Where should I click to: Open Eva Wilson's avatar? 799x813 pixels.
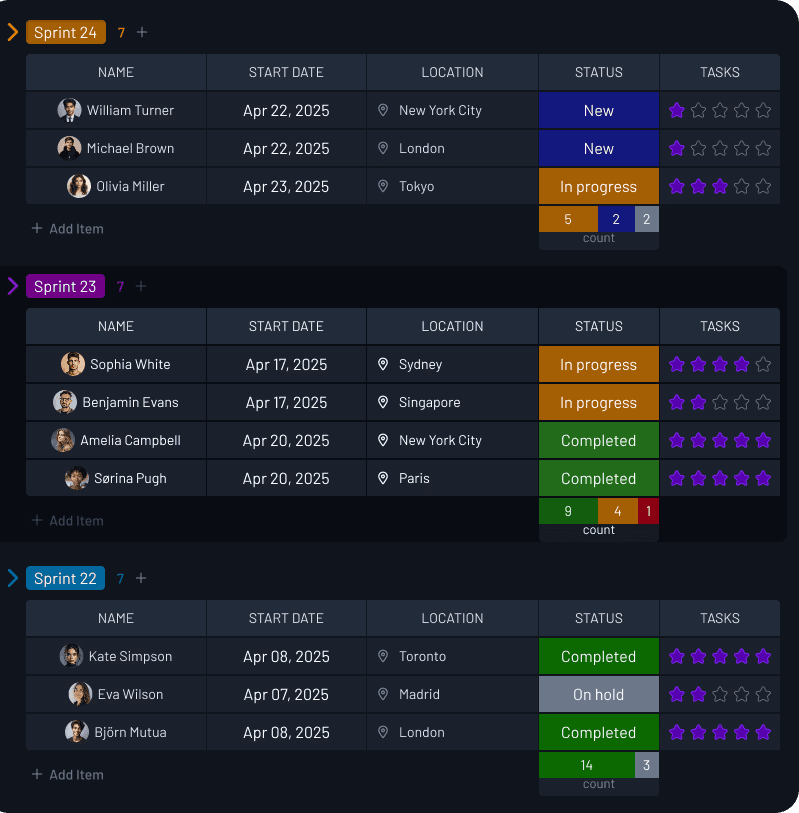[x=80, y=694]
